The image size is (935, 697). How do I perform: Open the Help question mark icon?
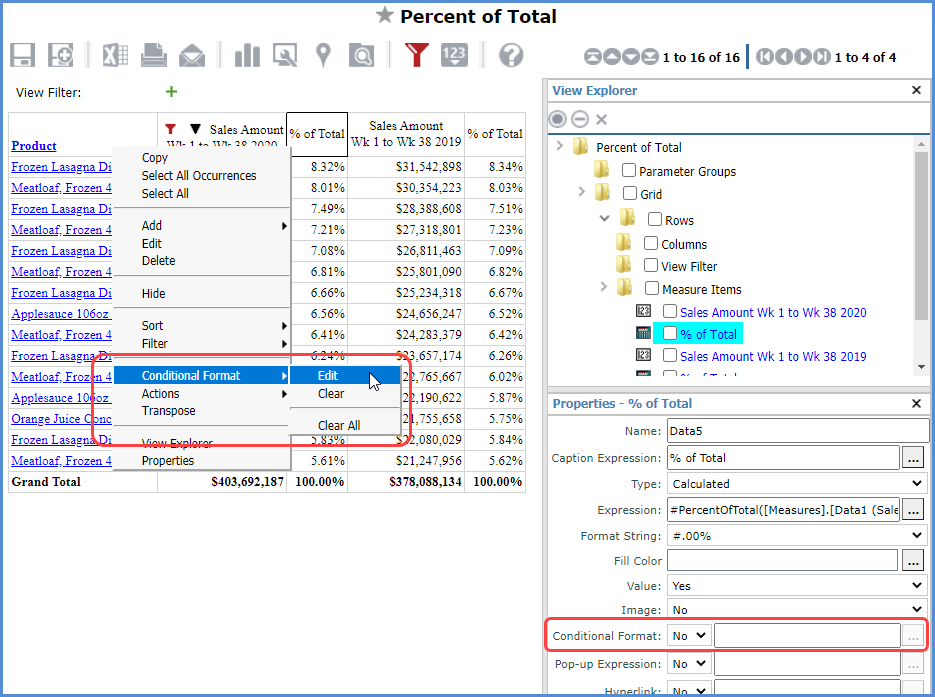point(511,56)
